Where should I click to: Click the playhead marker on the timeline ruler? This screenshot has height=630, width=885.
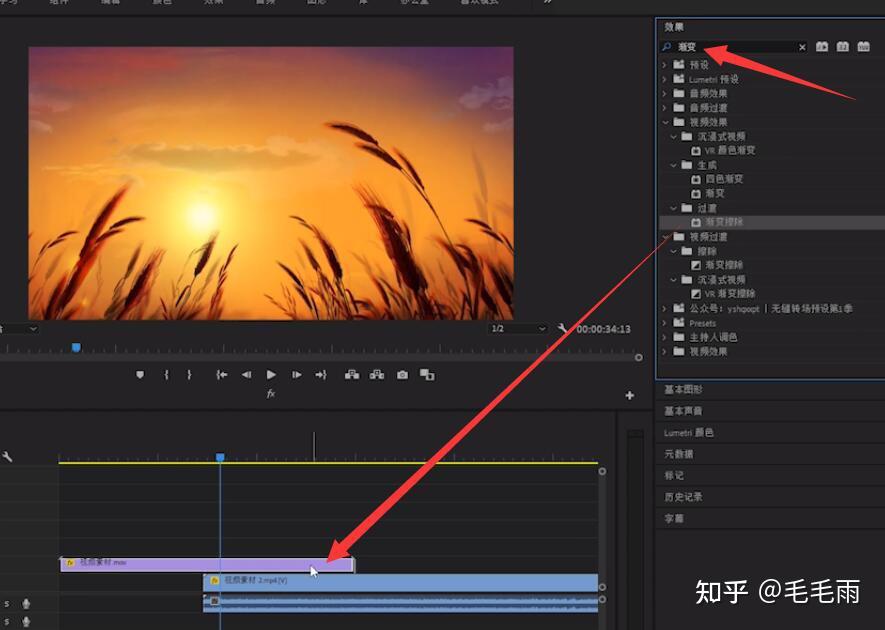221,455
